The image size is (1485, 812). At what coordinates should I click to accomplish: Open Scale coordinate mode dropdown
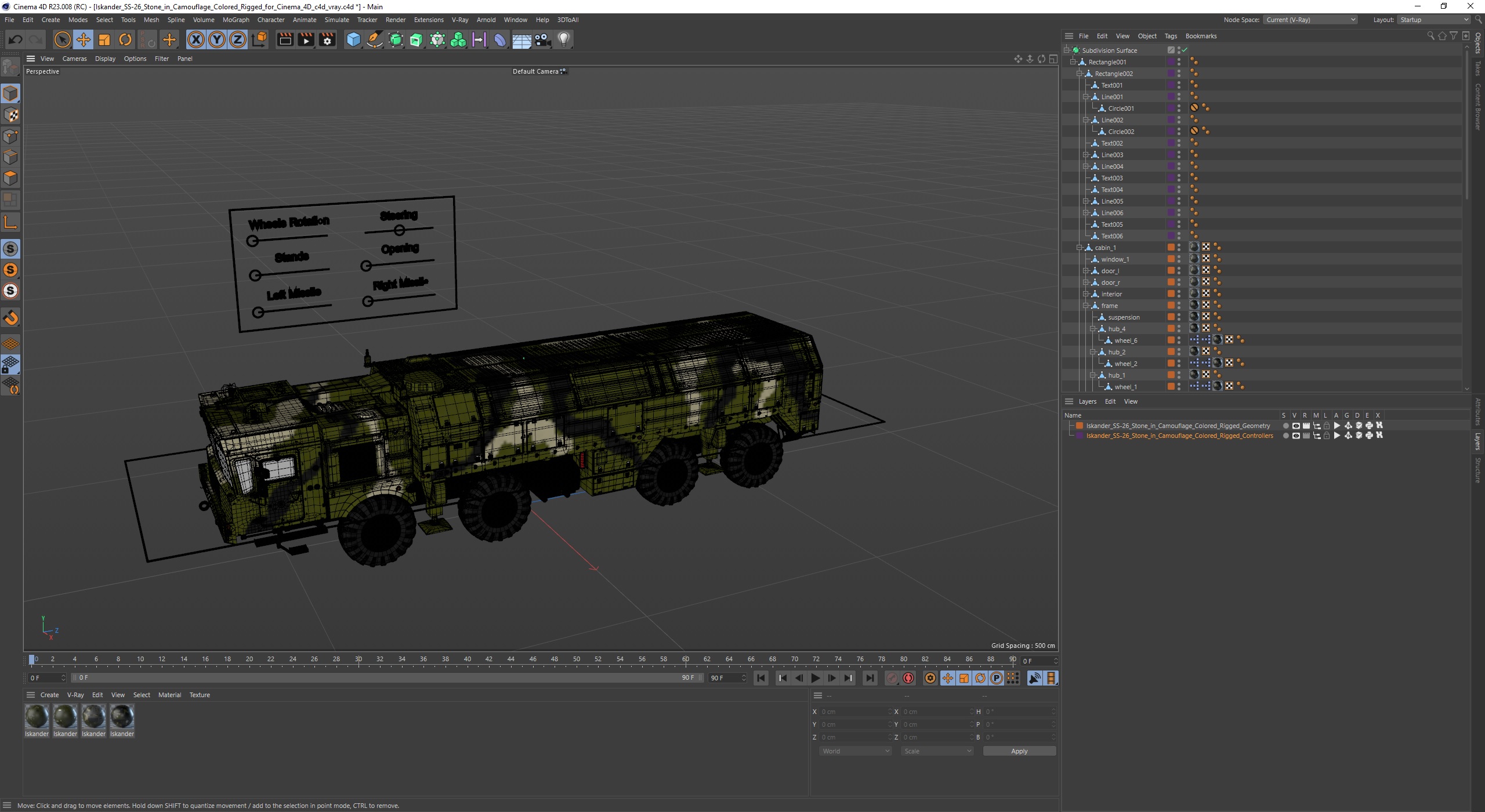pyautogui.click(x=937, y=751)
